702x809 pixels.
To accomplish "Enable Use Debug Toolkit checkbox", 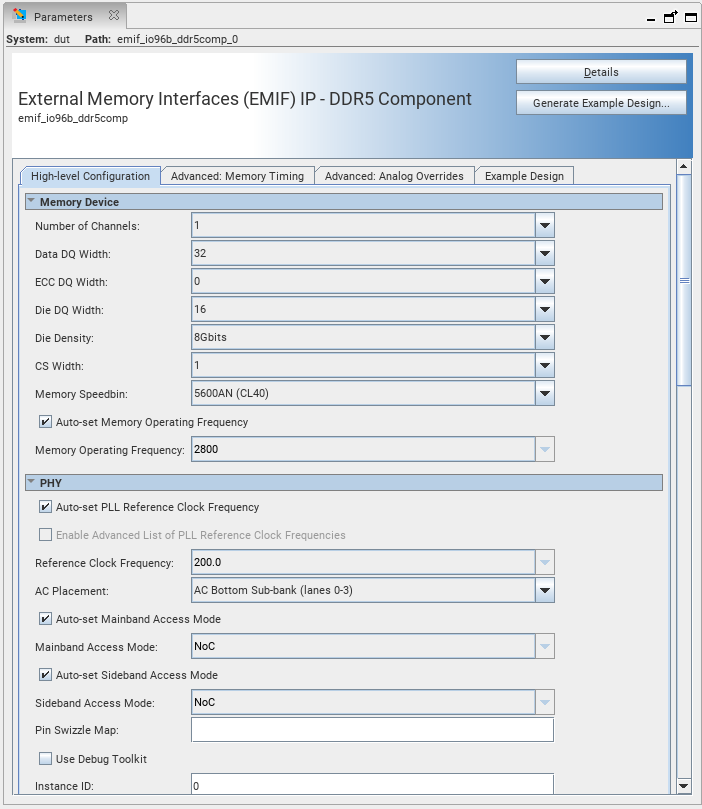I will [45, 758].
